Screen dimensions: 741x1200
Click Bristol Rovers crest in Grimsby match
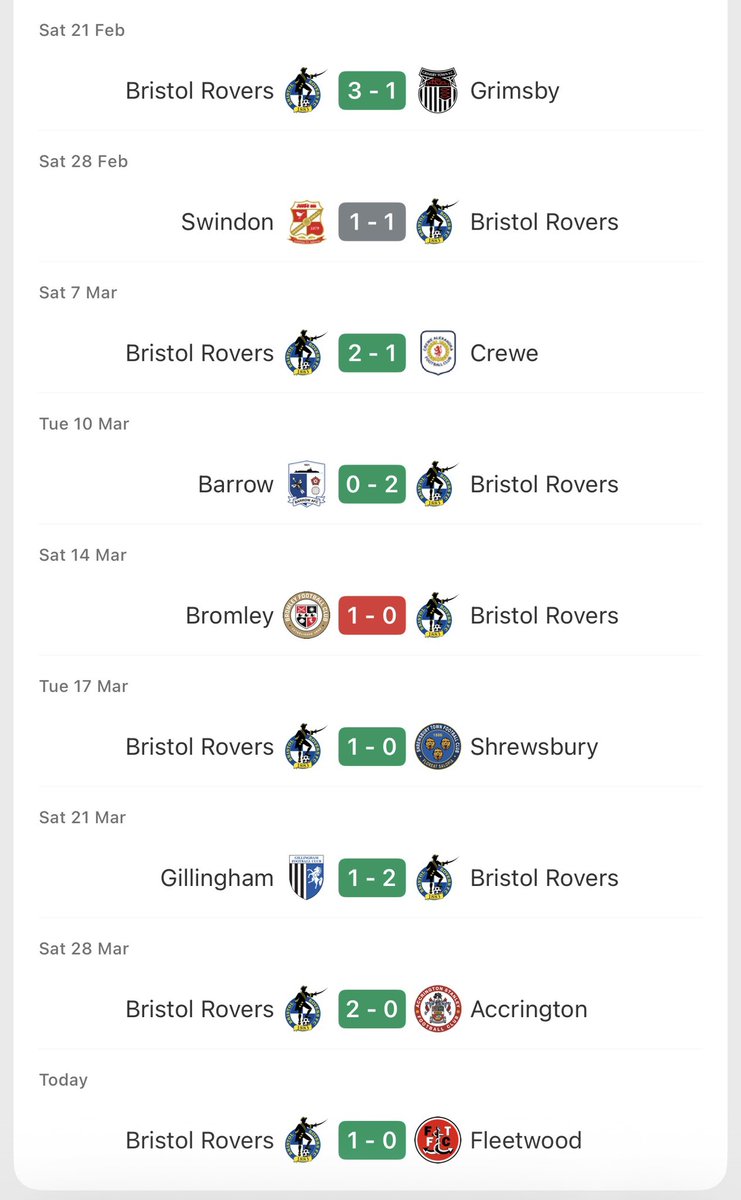click(x=304, y=91)
